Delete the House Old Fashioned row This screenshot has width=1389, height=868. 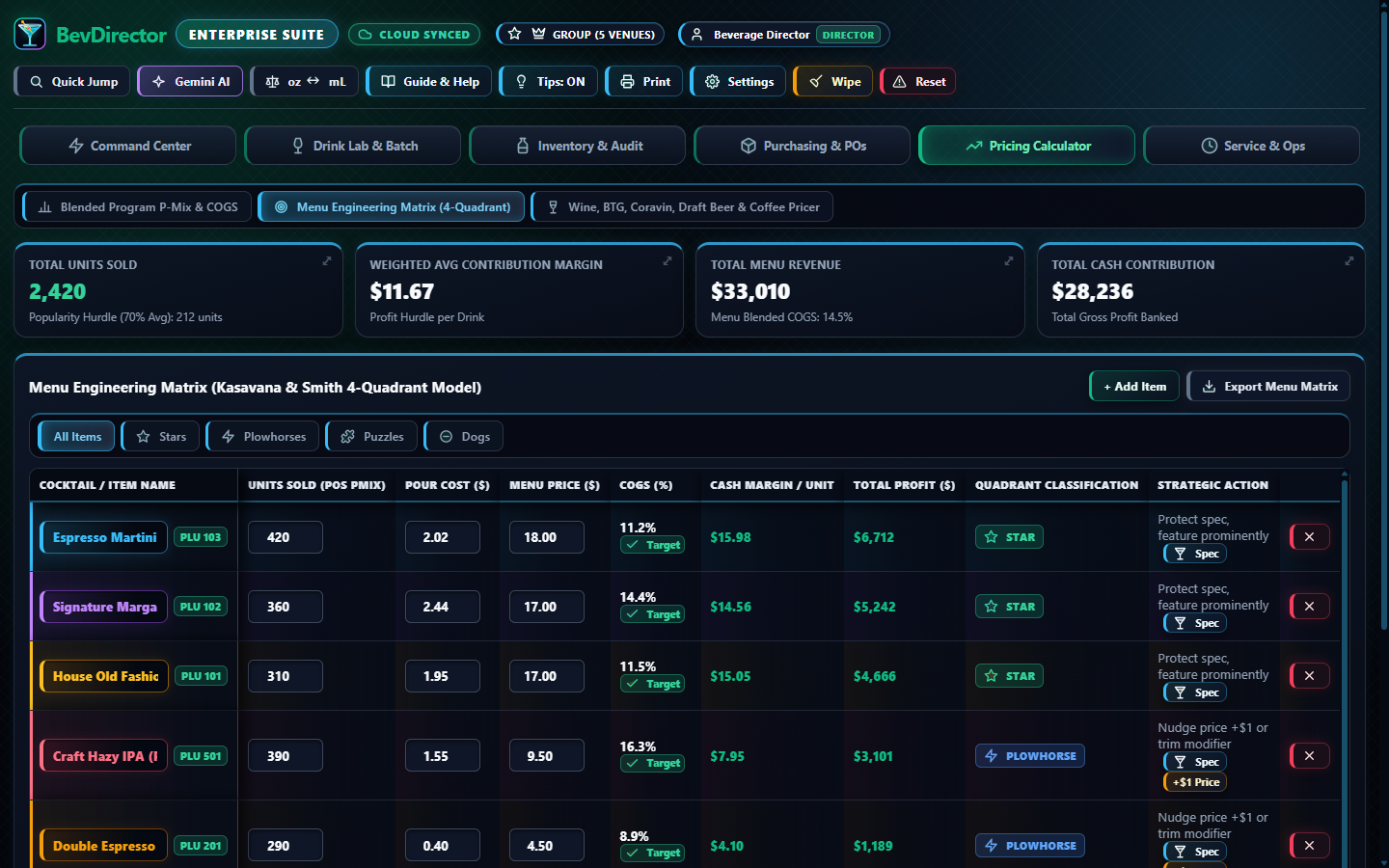1309,676
